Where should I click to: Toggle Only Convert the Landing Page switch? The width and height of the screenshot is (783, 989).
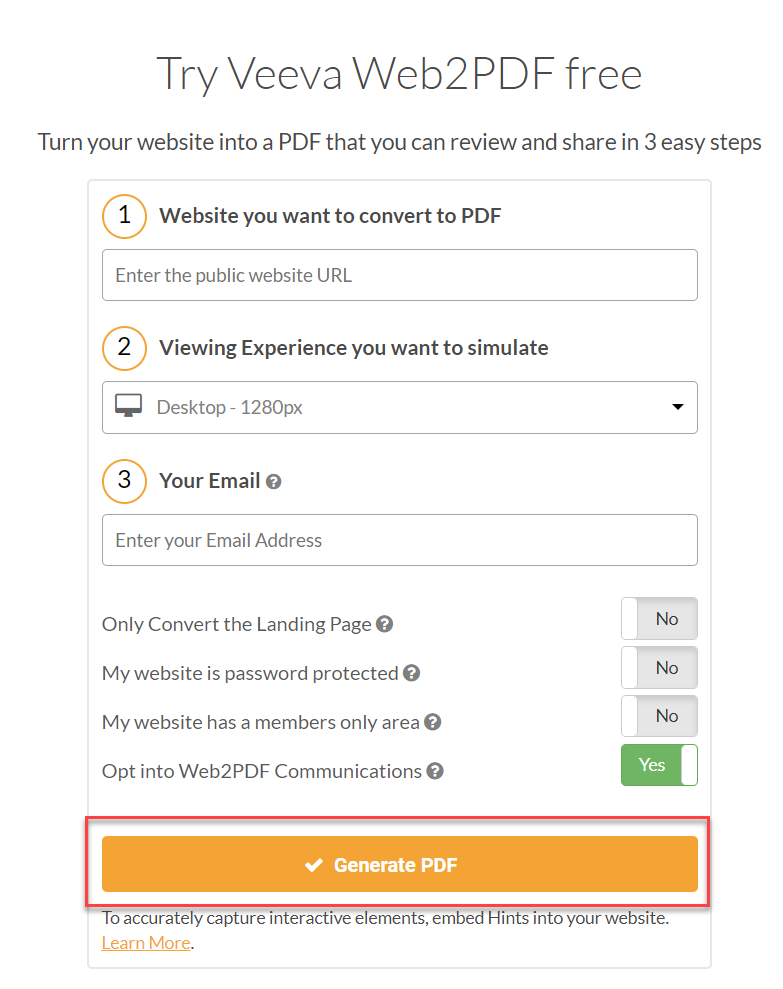click(x=659, y=619)
